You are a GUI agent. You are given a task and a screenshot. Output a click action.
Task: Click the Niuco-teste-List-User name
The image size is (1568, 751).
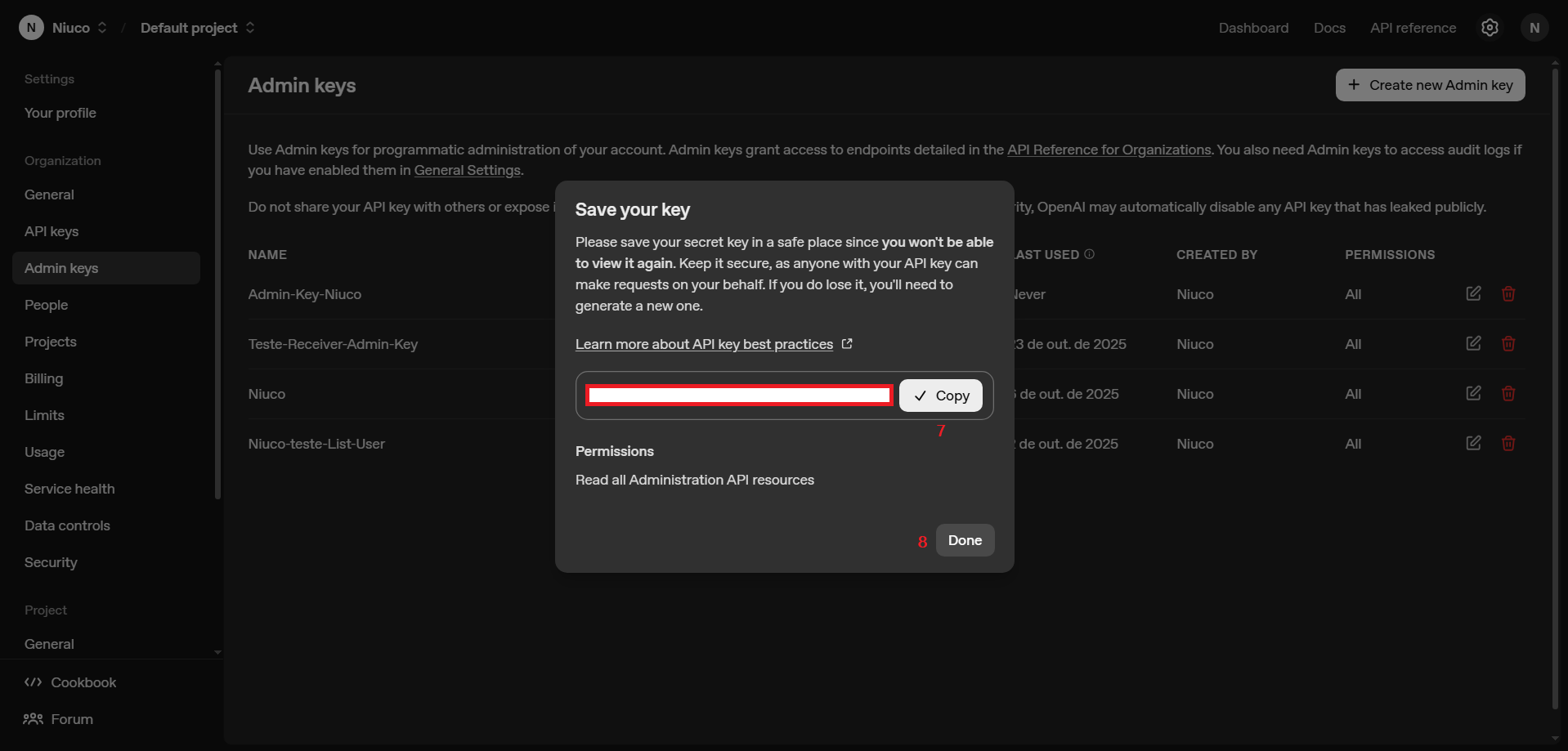click(x=316, y=444)
